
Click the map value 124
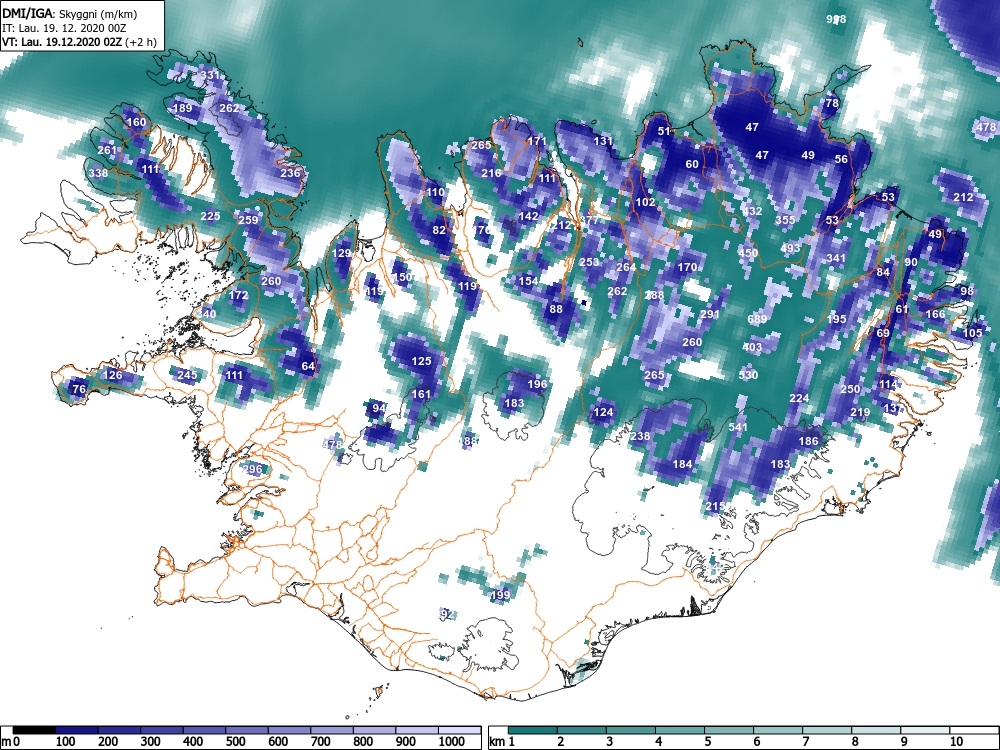tap(603, 412)
